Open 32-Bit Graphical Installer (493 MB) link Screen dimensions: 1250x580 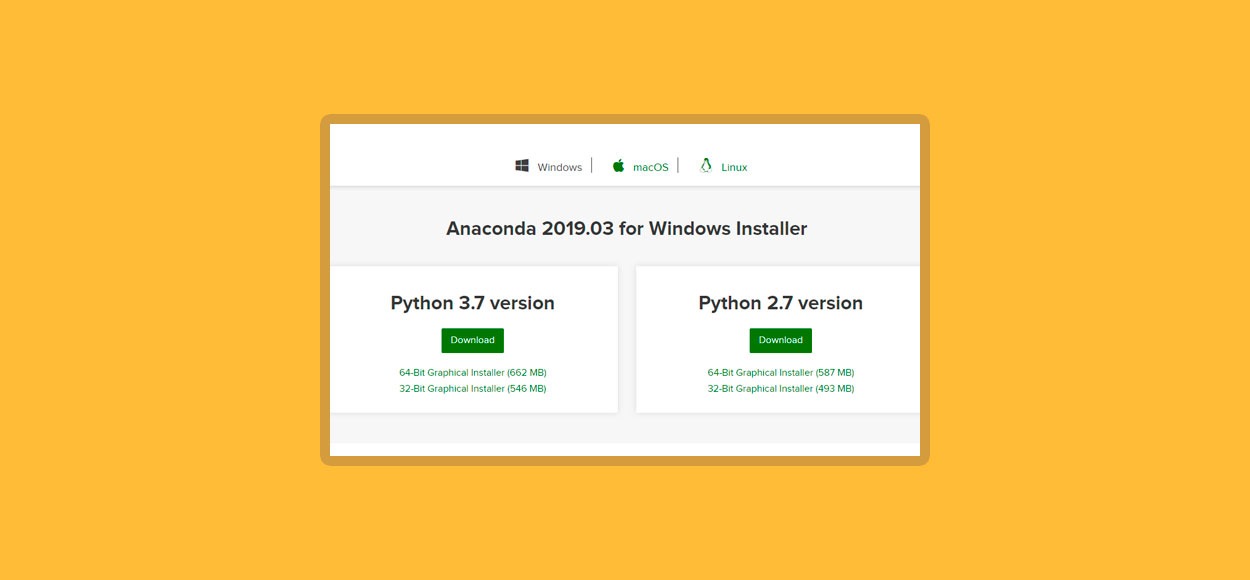781,388
